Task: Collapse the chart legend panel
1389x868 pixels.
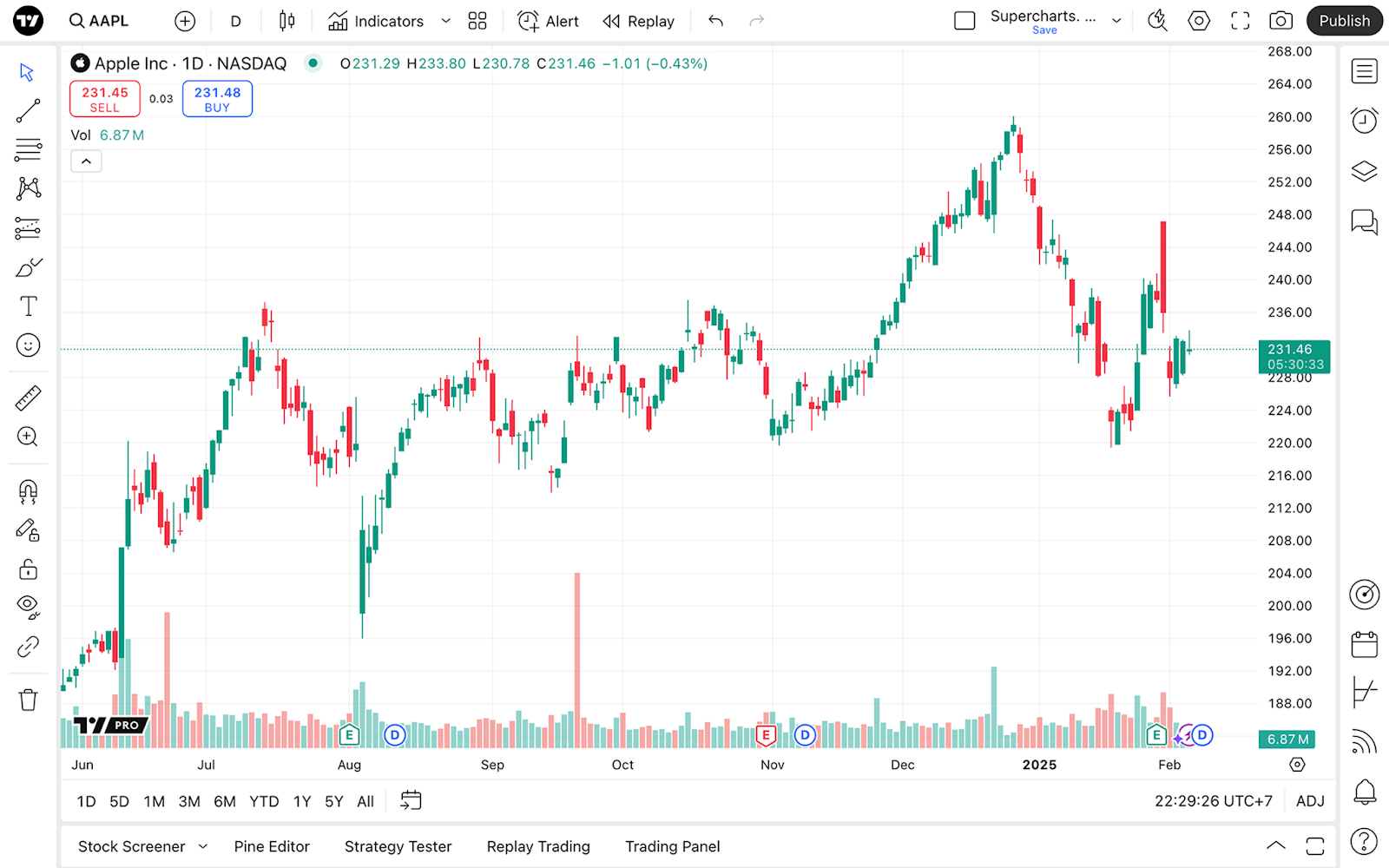Action: 85,161
